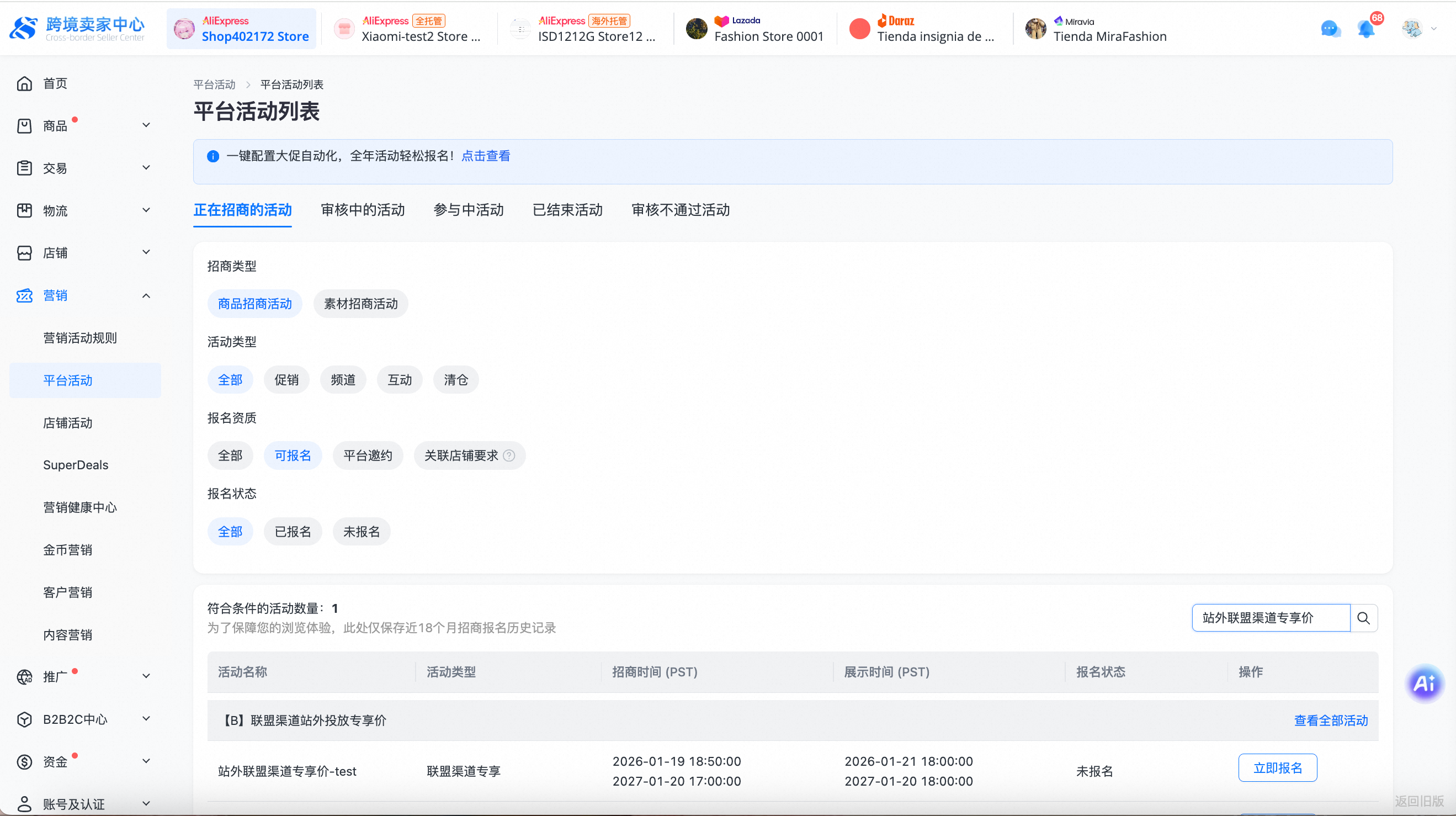1456x816 pixels.
Task: Open the chat messages icon
Action: click(x=1330, y=28)
